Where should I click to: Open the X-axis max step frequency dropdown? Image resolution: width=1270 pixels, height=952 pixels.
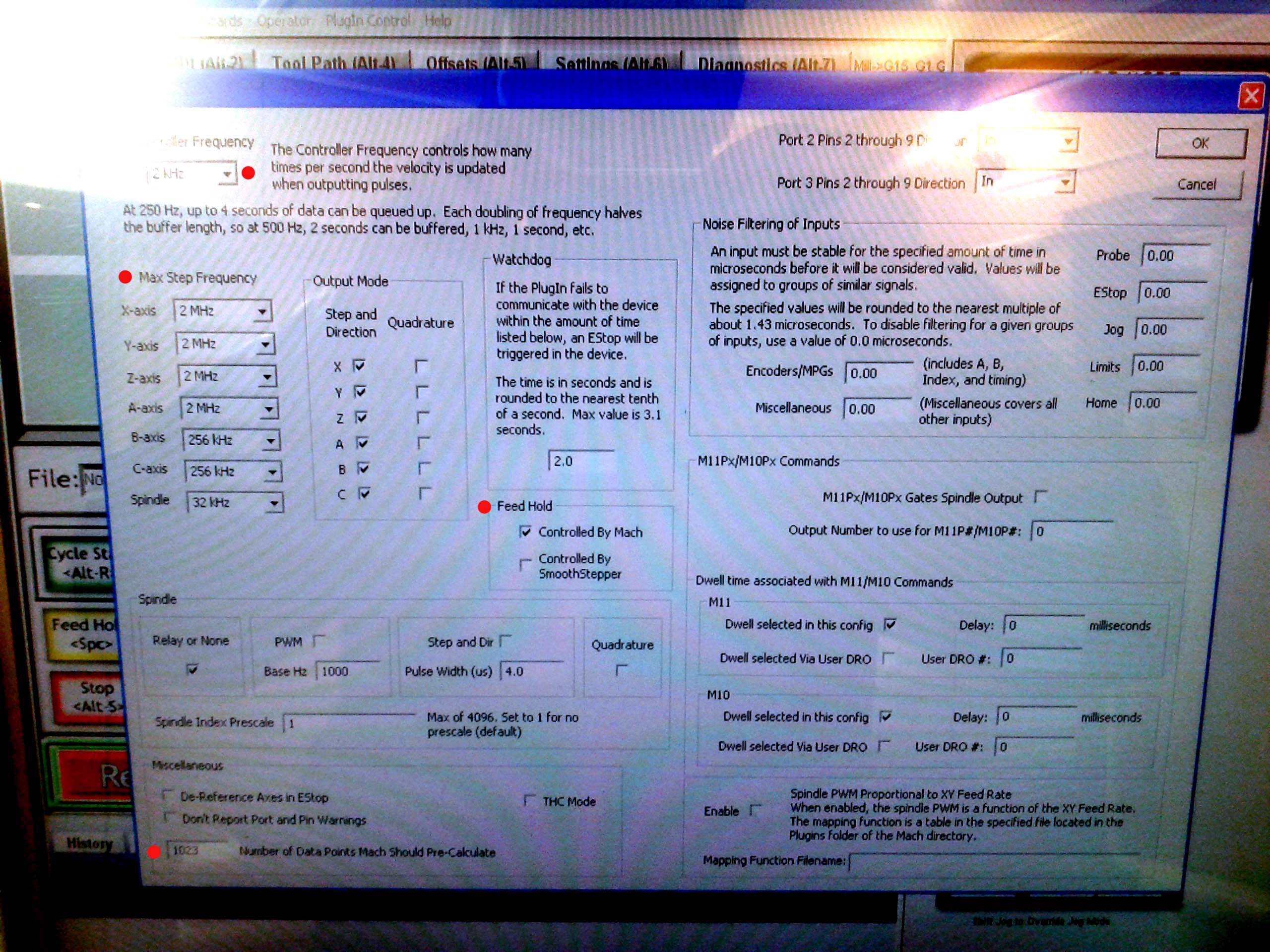(x=262, y=311)
